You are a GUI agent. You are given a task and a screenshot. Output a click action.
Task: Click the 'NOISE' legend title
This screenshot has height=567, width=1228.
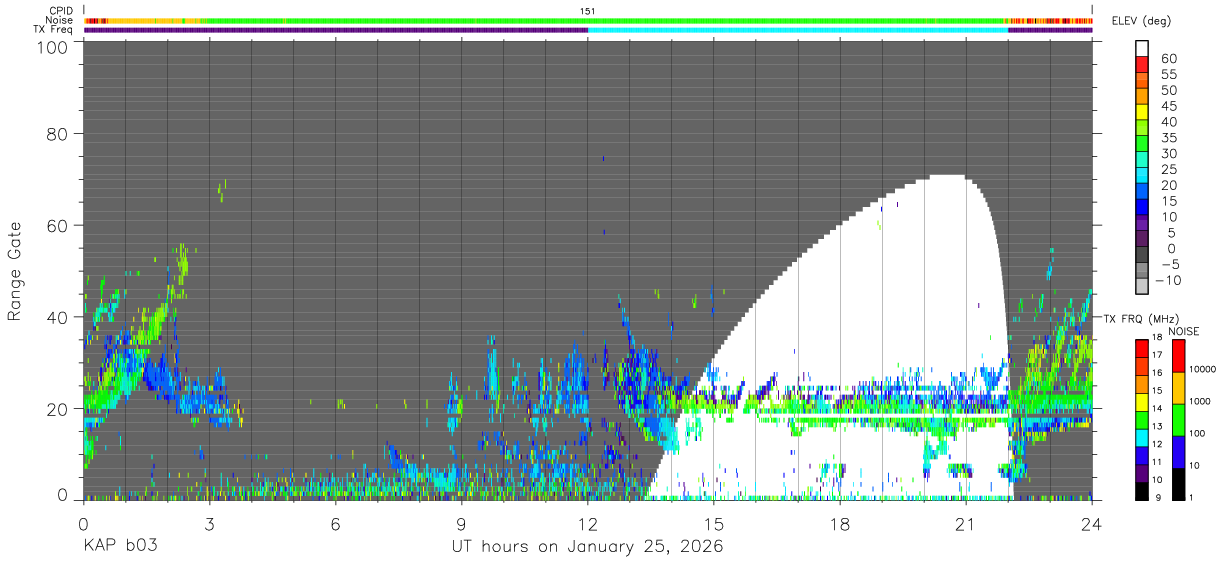pos(1183,332)
